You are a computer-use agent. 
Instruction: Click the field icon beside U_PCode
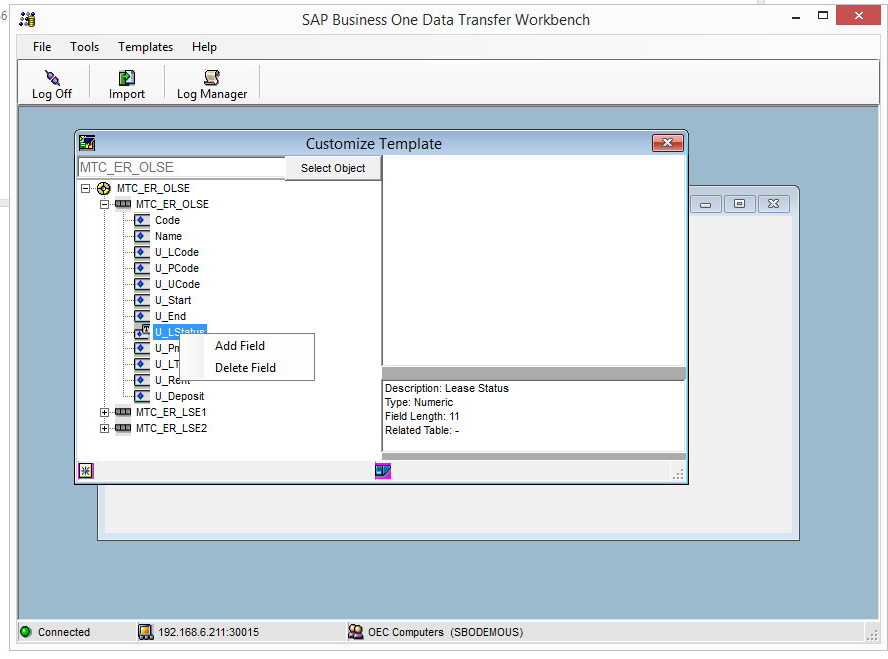coord(142,268)
